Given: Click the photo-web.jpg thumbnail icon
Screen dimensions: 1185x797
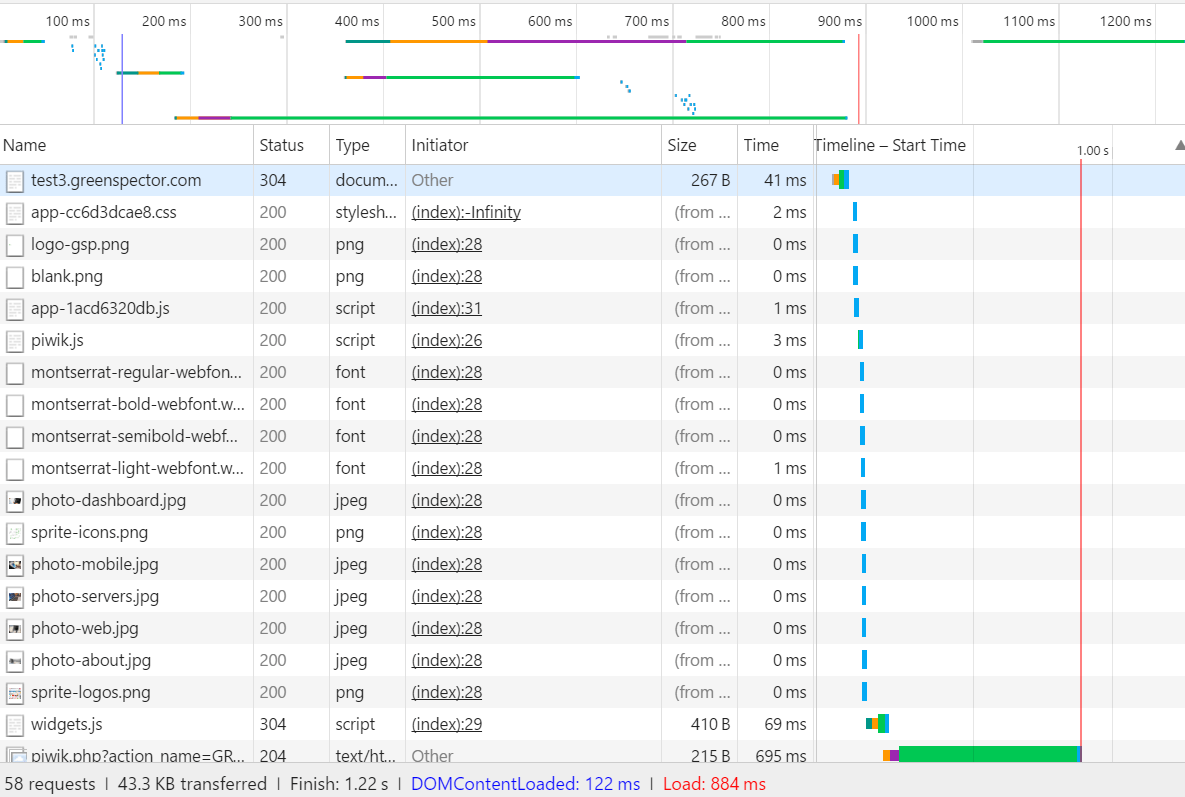Looking at the screenshot, I should (14, 629).
